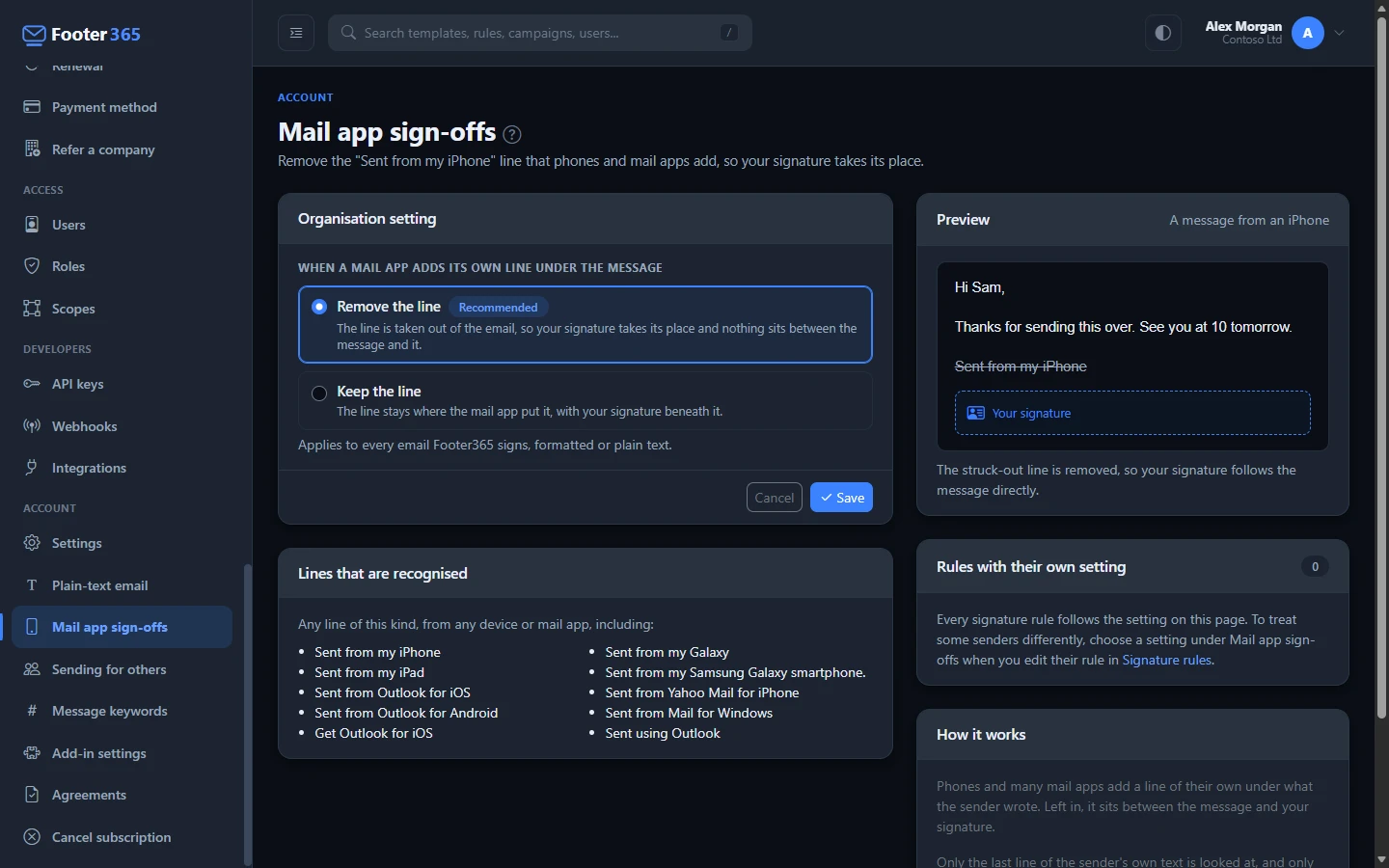This screenshot has height=868, width=1389.
Task: Click the Integrations plug icon
Action: 32,468
